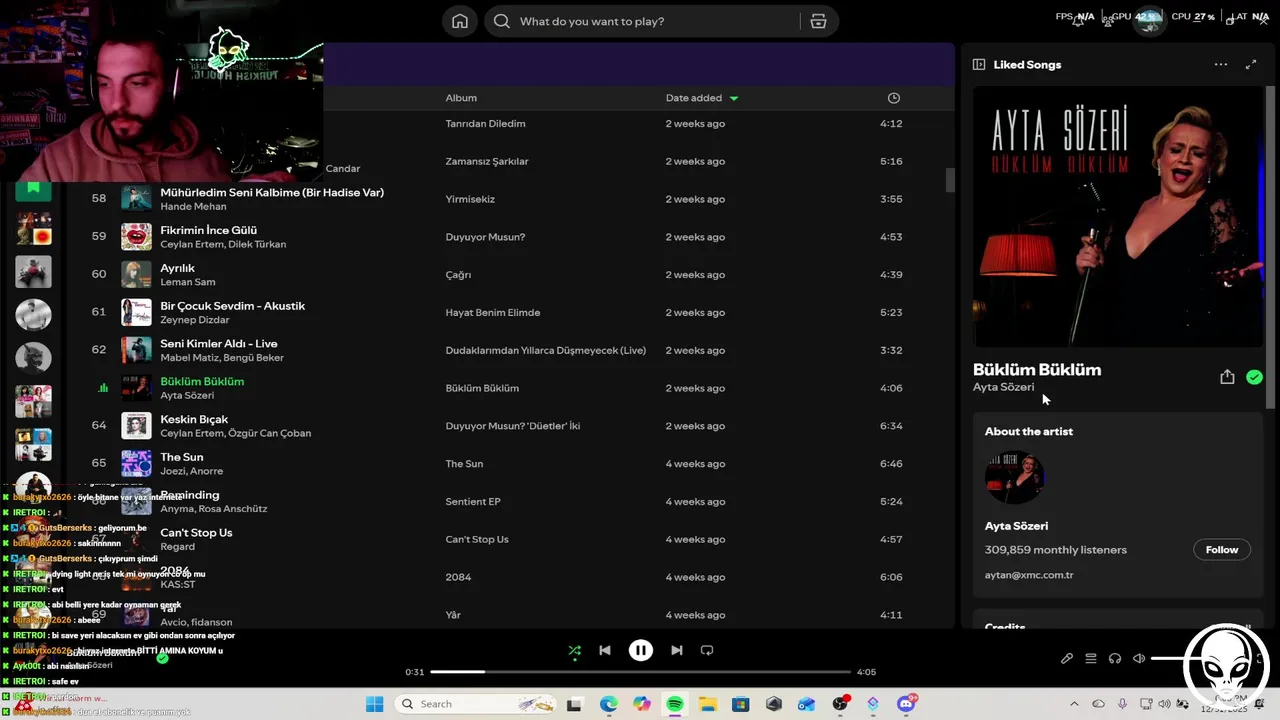Sort by duration clock icon
This screenshot has height=720, width=1280.
[894, 98]
